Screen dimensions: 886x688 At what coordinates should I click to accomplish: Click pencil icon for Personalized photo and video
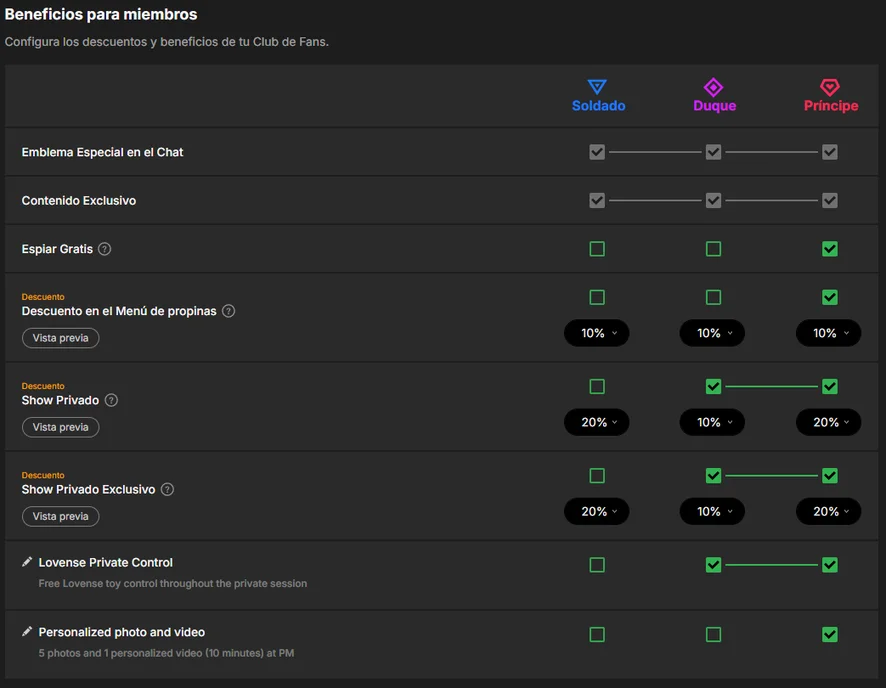[x=27, y=632]
